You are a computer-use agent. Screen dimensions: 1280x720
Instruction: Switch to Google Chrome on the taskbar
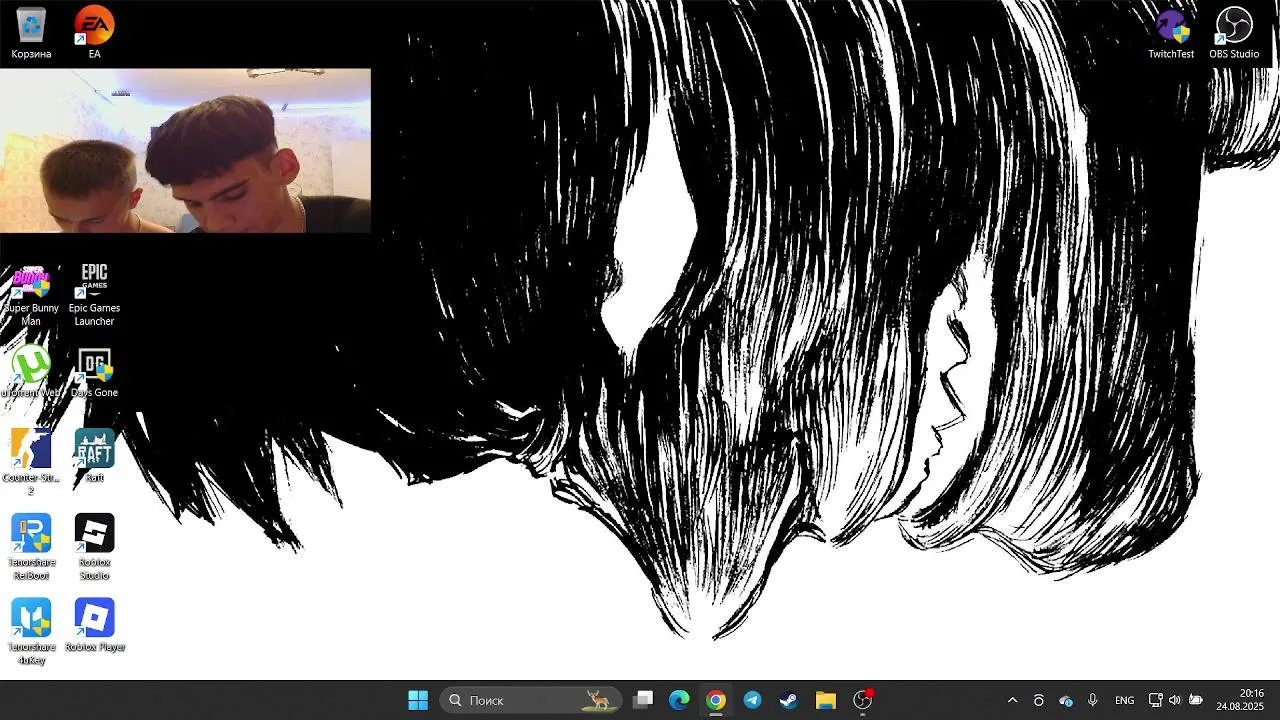pyautogui.click(x=716, y=700)
